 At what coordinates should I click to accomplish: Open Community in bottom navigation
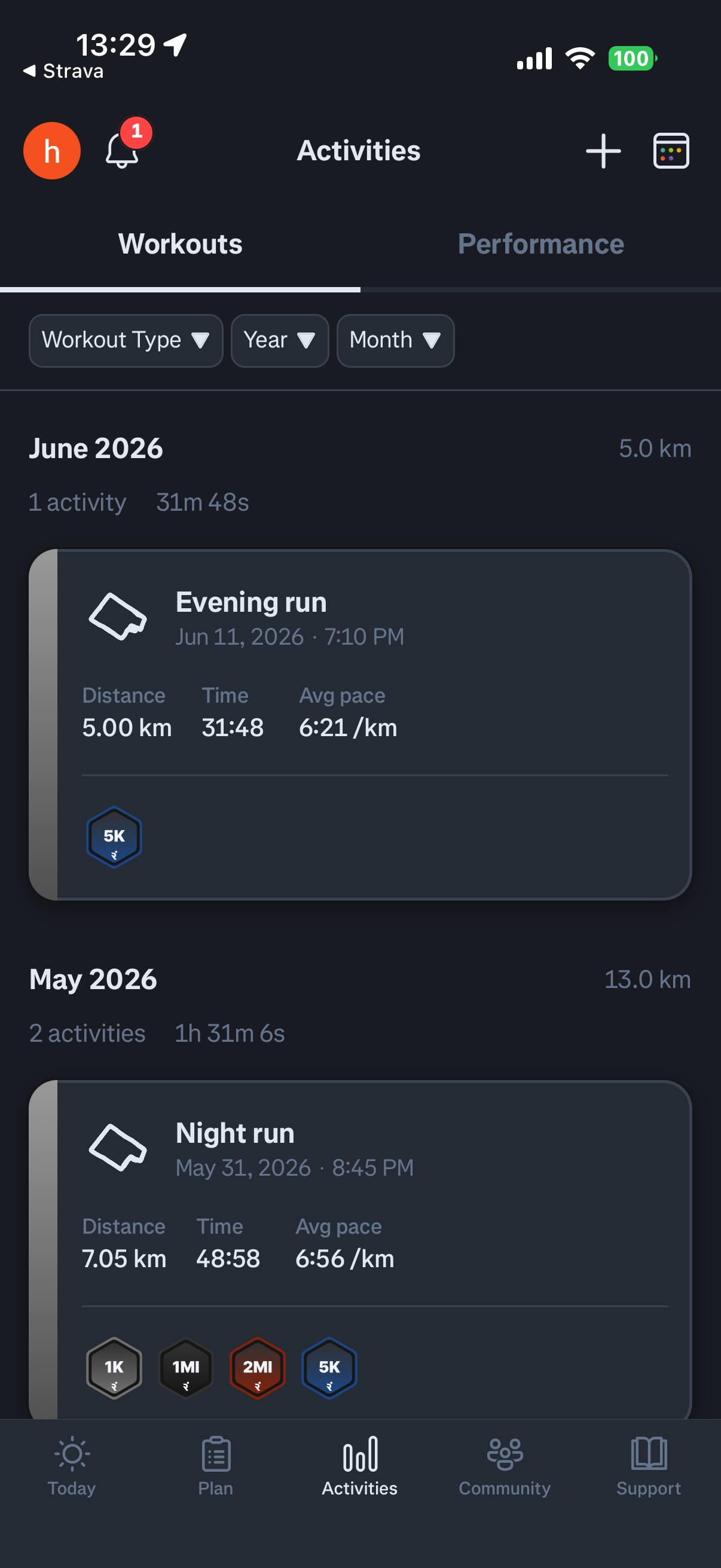tap(505, 1466)
